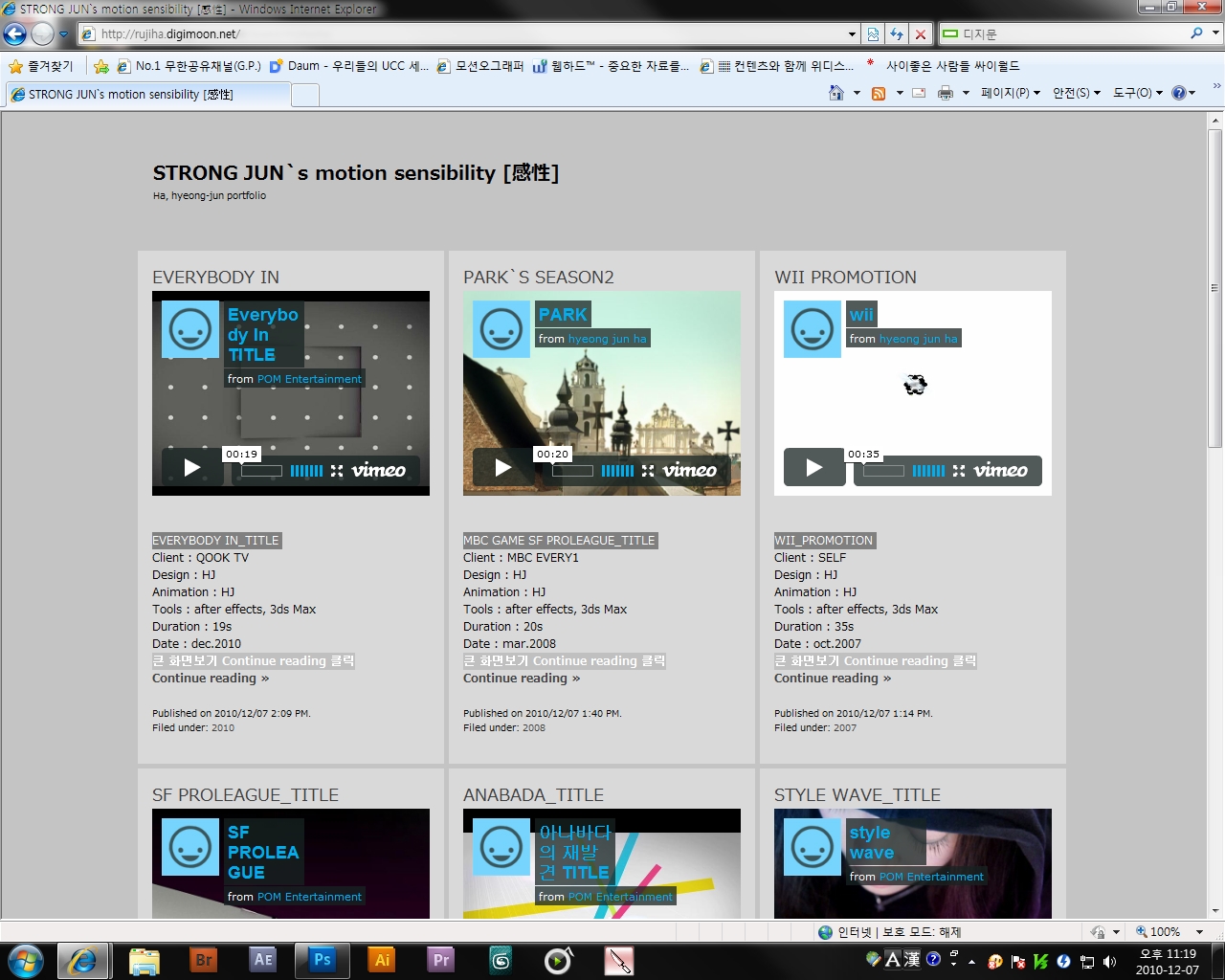The height and width of the screenshot is (980, 1225).
Task: Click the Compatibility View icon
Action: pos(873,33)
